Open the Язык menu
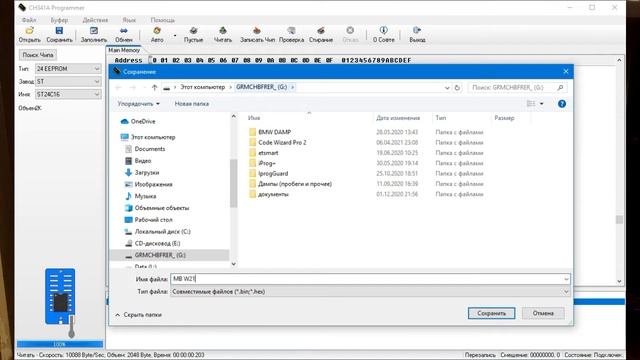The width and height of the screenshot is (640, 360). tap(129, 20)
